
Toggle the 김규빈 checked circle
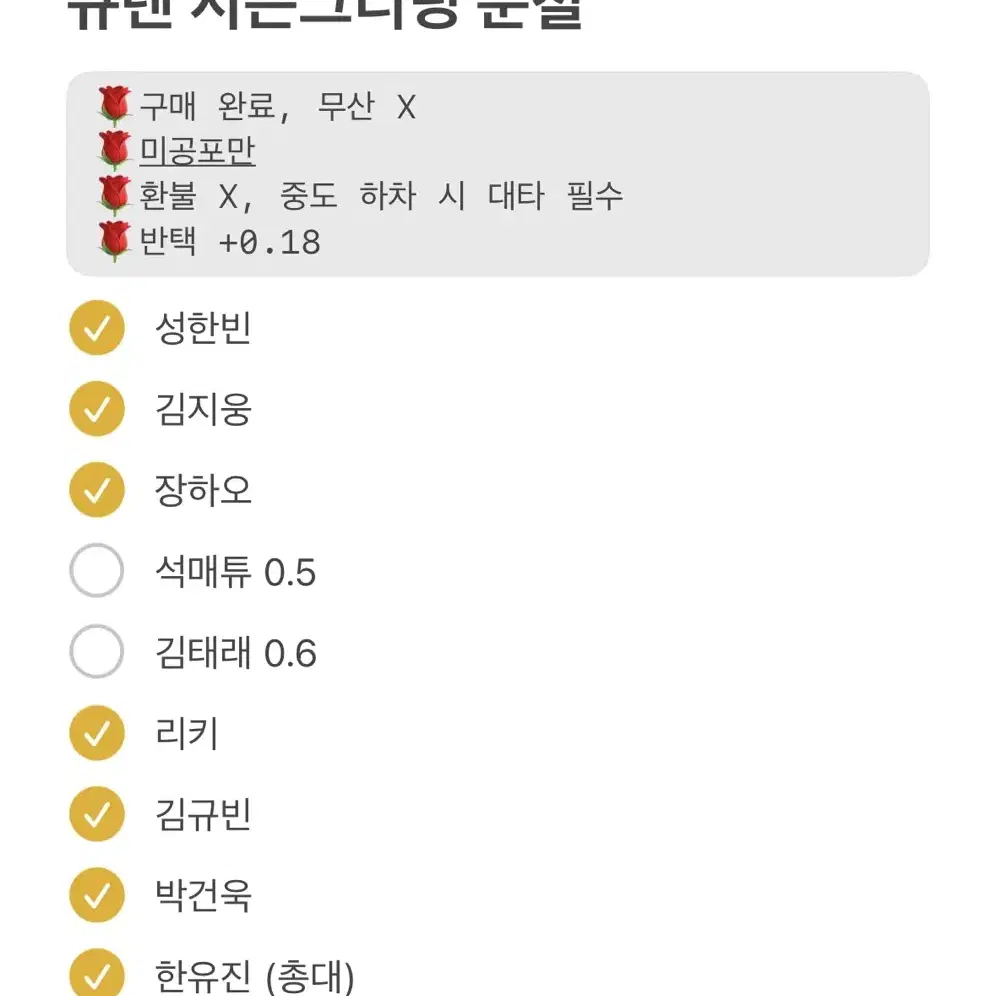97,814
